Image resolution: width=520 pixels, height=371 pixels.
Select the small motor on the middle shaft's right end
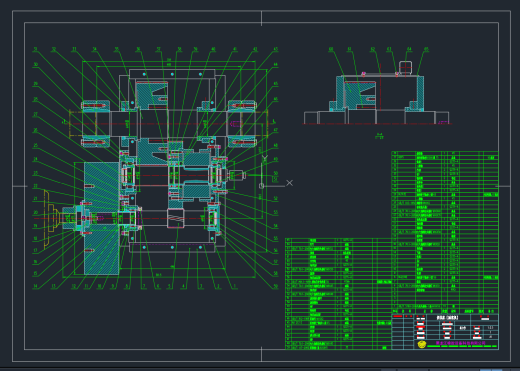(x=237, y=175)
